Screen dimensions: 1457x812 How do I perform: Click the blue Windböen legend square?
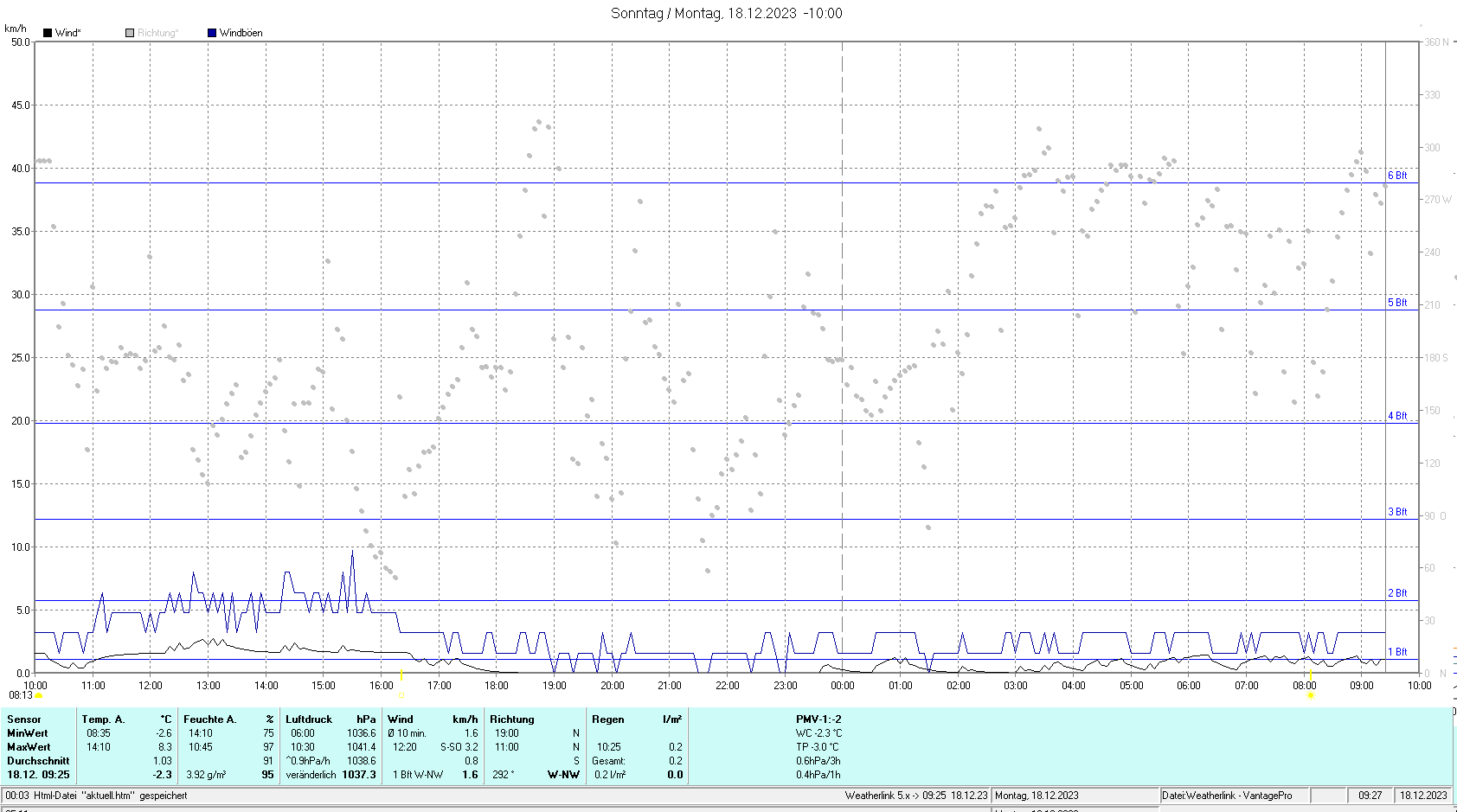(x=212, y=33)
